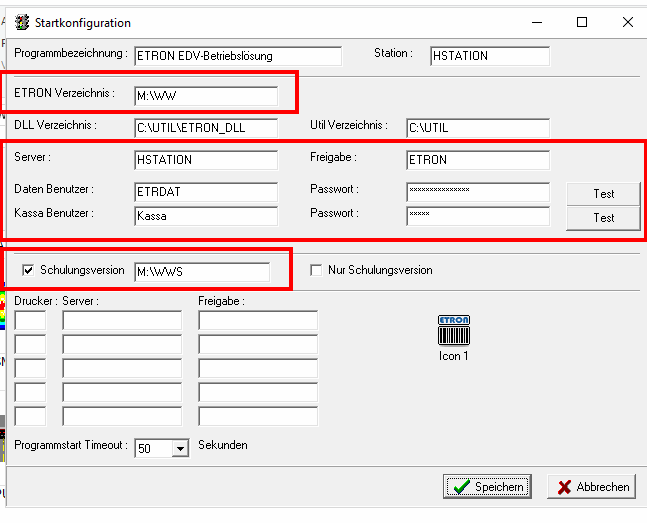647x523 pixels.
Task: Click the Kassa Benutzer field
Action: tap(205, 216)
